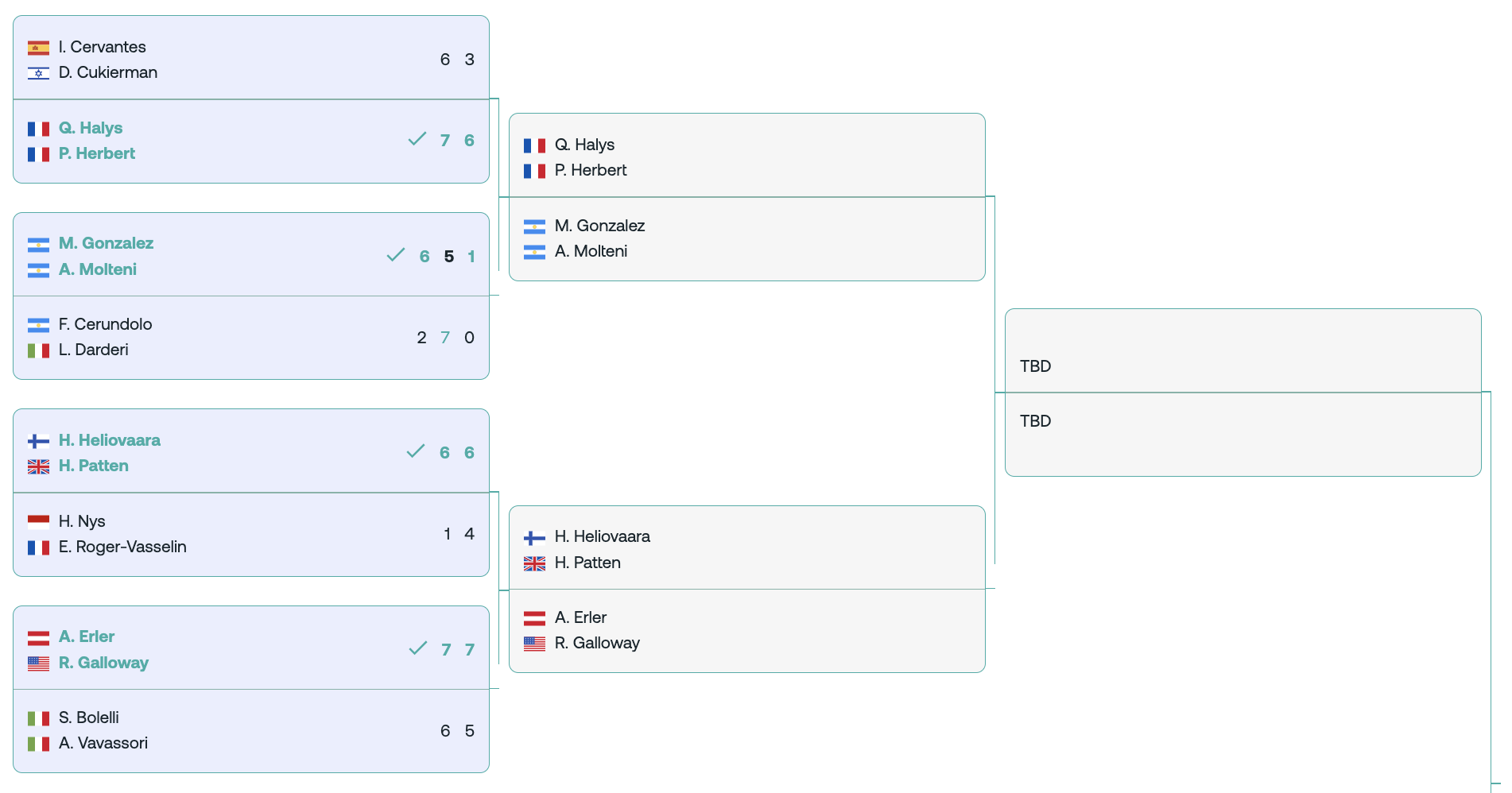This screenshot has height=793, width=1512.
Task: Click the Italy flag beside L. Darderi
Action: (38, 350)
